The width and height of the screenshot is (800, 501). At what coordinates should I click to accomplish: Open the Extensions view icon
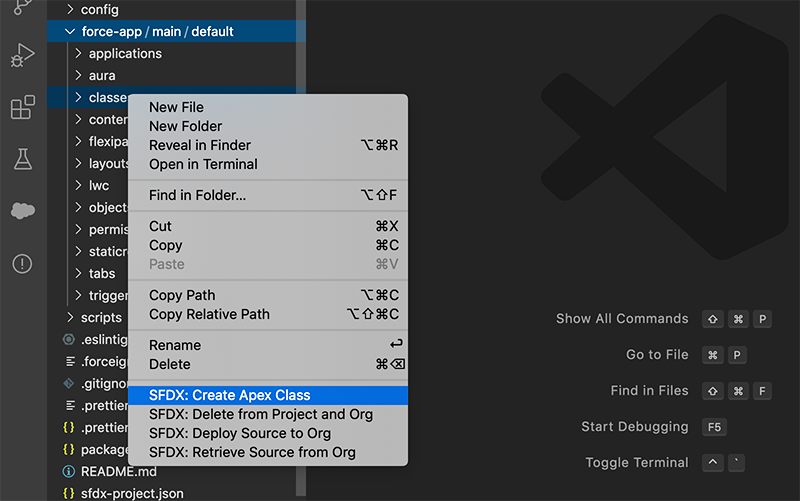click(x=22, y=107)
